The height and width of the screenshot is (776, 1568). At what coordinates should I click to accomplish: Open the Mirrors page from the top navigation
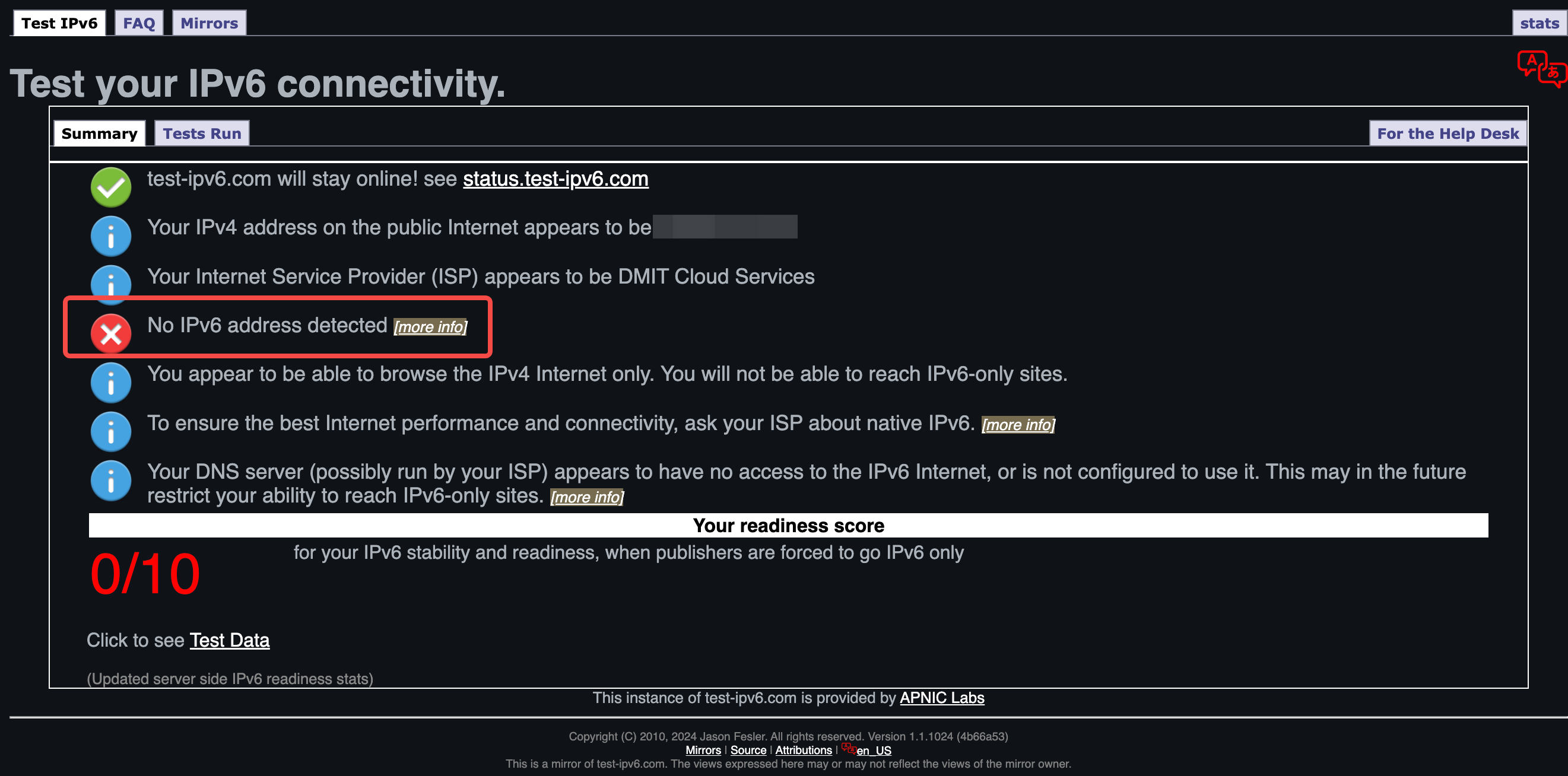tap(209, 23)
